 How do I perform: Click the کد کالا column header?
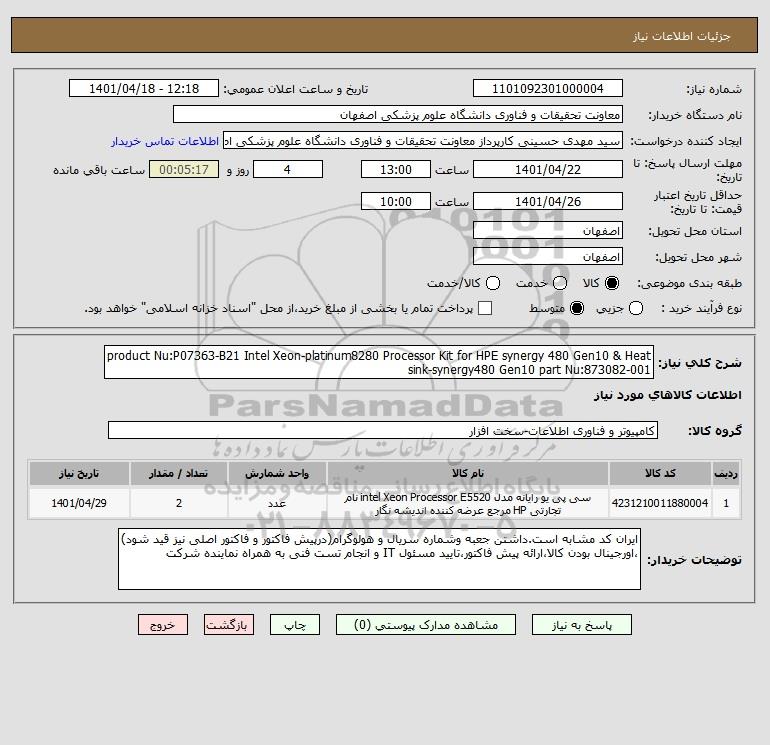pos(660,473)
